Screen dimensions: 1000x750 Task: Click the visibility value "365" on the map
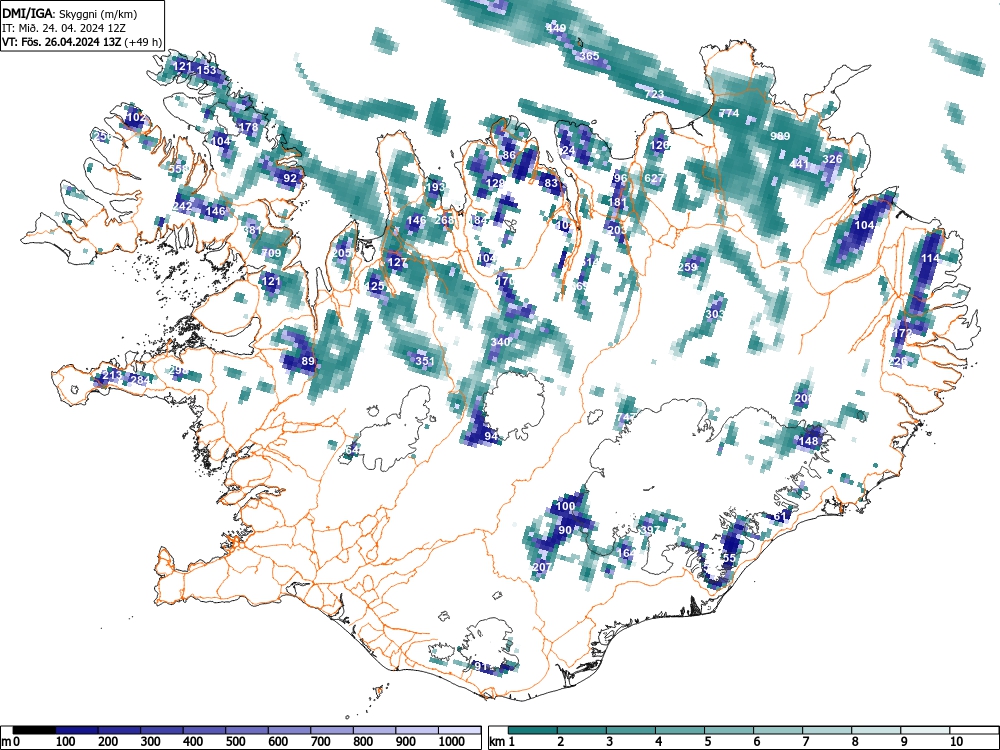(589, 55)
